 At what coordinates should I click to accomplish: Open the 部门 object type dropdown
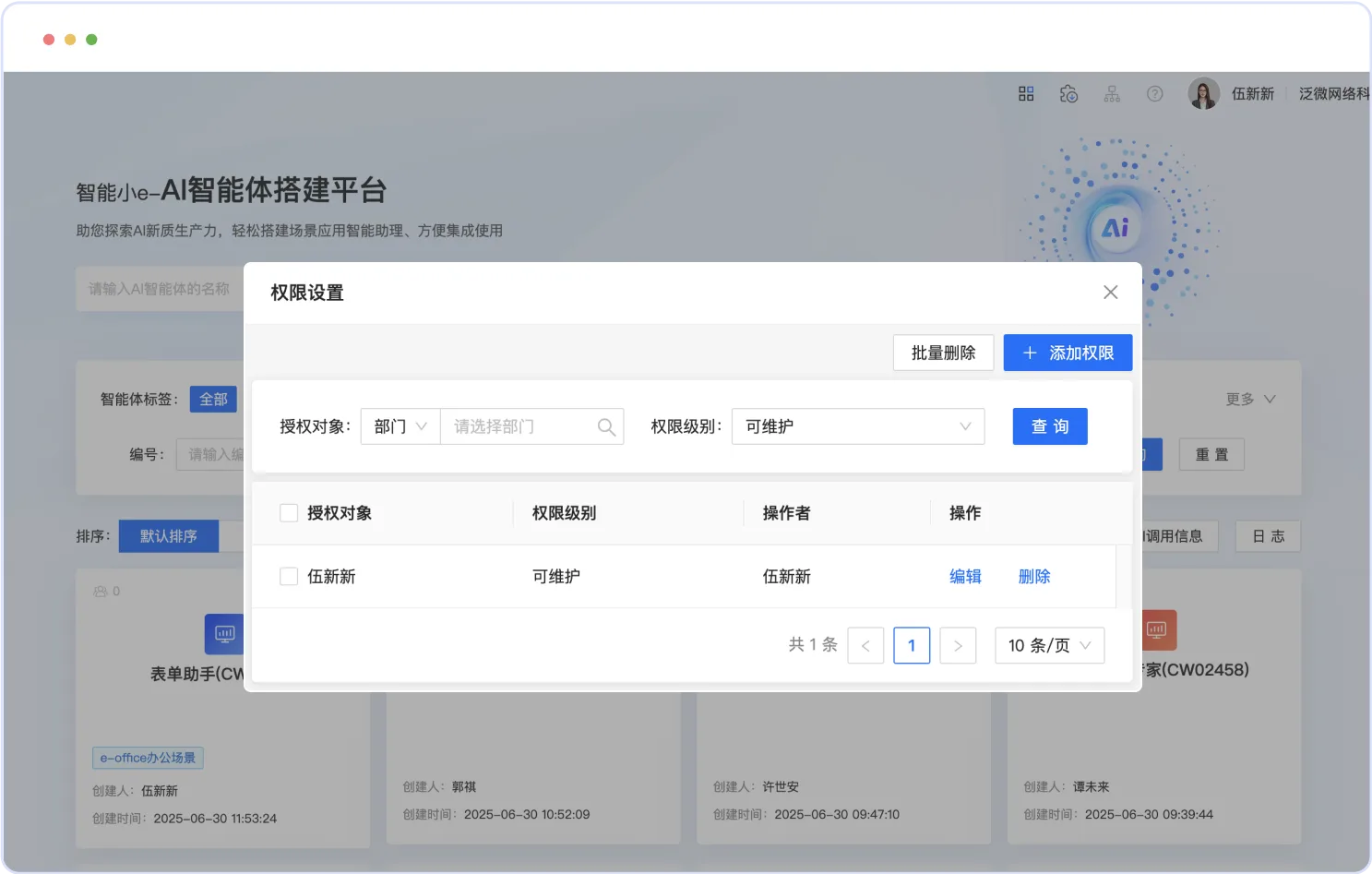pos(400,426)
